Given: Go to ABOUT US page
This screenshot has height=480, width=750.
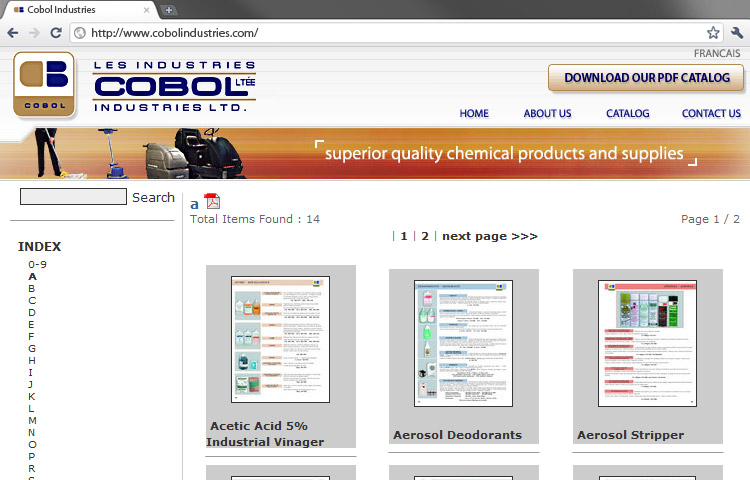Looking at the screenshot, I should click(x=547, y=114).
